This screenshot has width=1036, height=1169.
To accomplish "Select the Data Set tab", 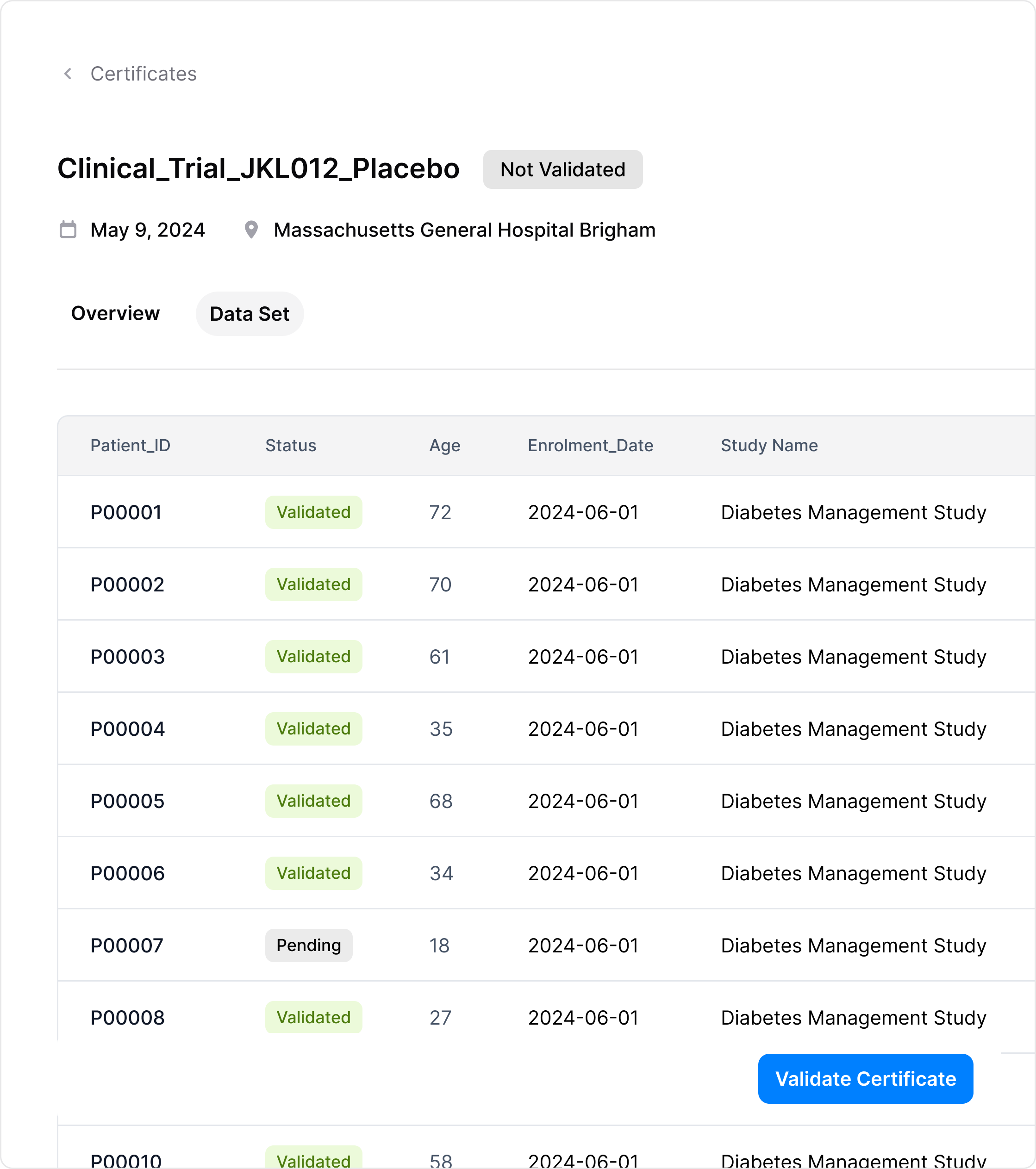I will (x=250, y=314).
